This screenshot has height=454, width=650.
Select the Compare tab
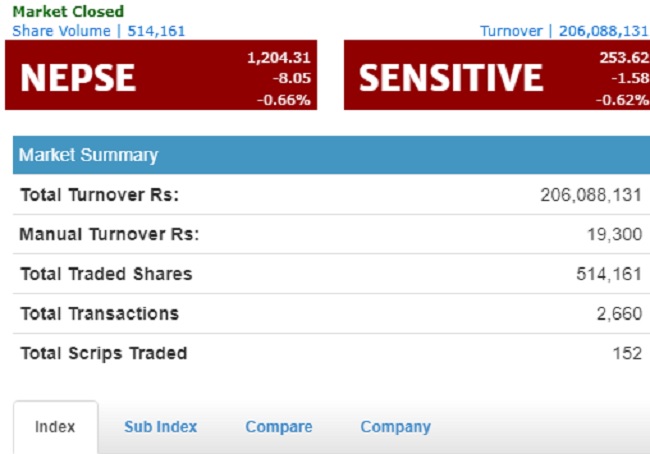[x=279, y=427]
